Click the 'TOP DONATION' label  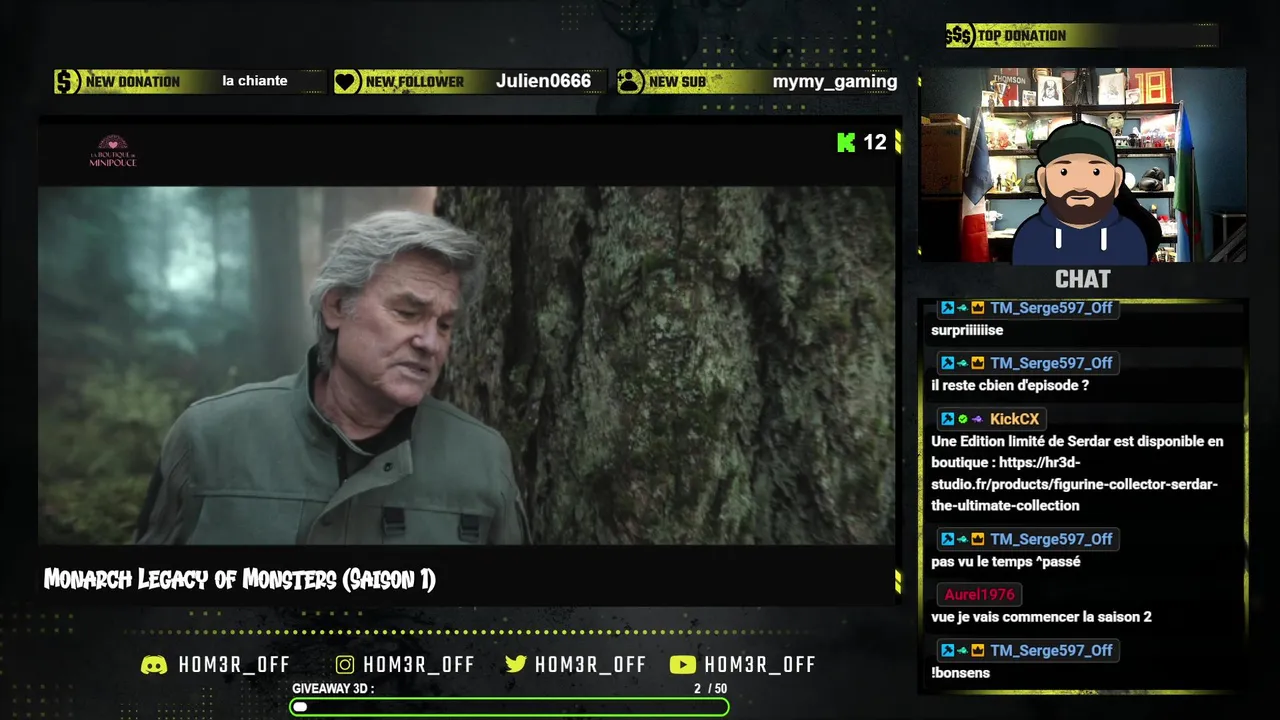1022,36
